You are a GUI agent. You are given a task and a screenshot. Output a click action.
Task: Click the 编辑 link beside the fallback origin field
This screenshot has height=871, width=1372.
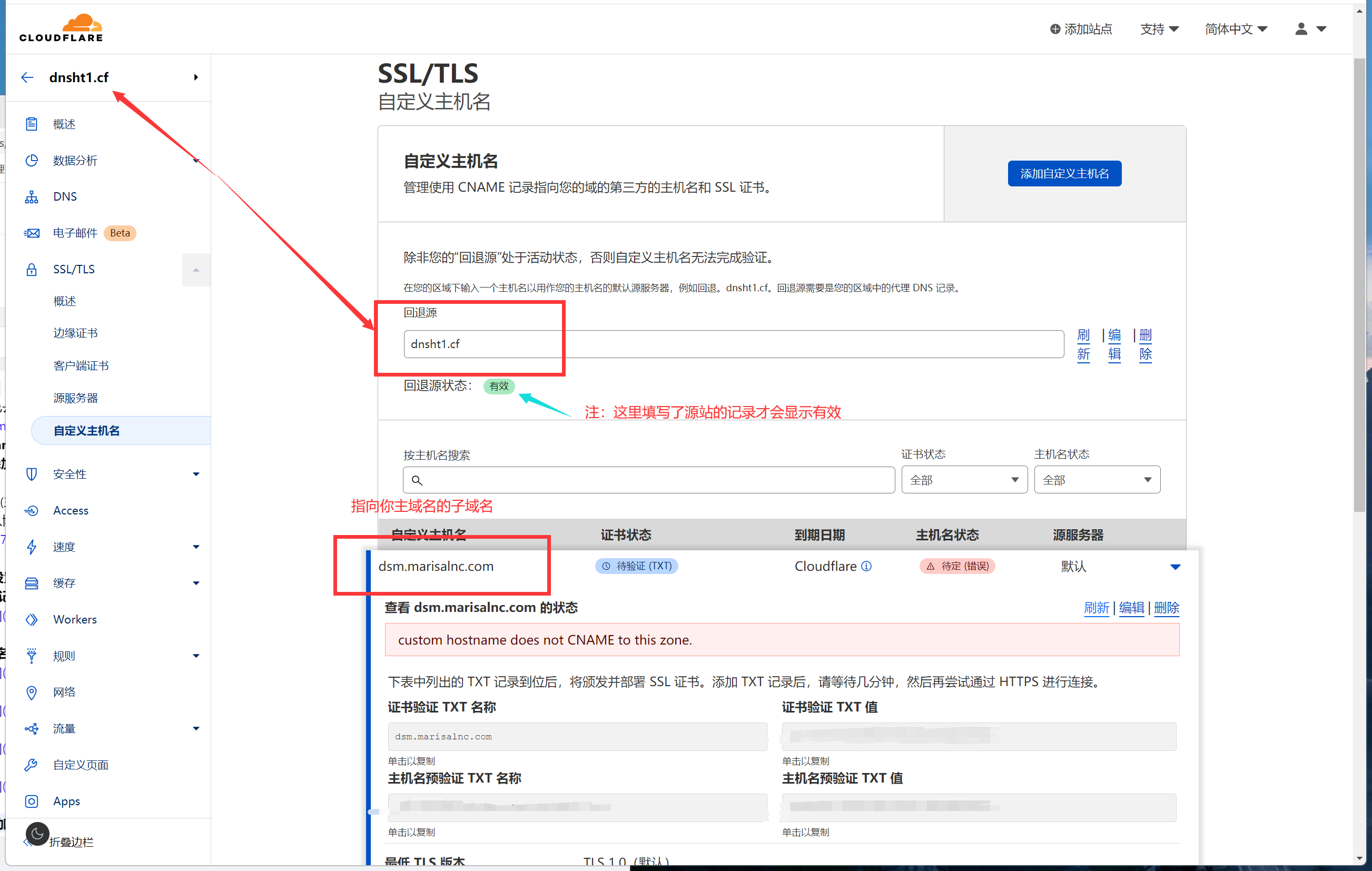point(1114,344)
